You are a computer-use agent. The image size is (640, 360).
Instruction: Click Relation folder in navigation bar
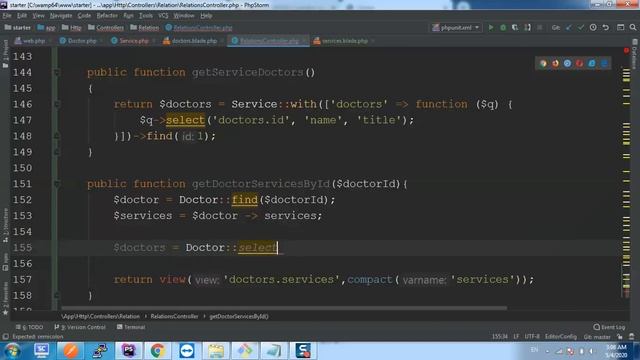pos(144,28)
